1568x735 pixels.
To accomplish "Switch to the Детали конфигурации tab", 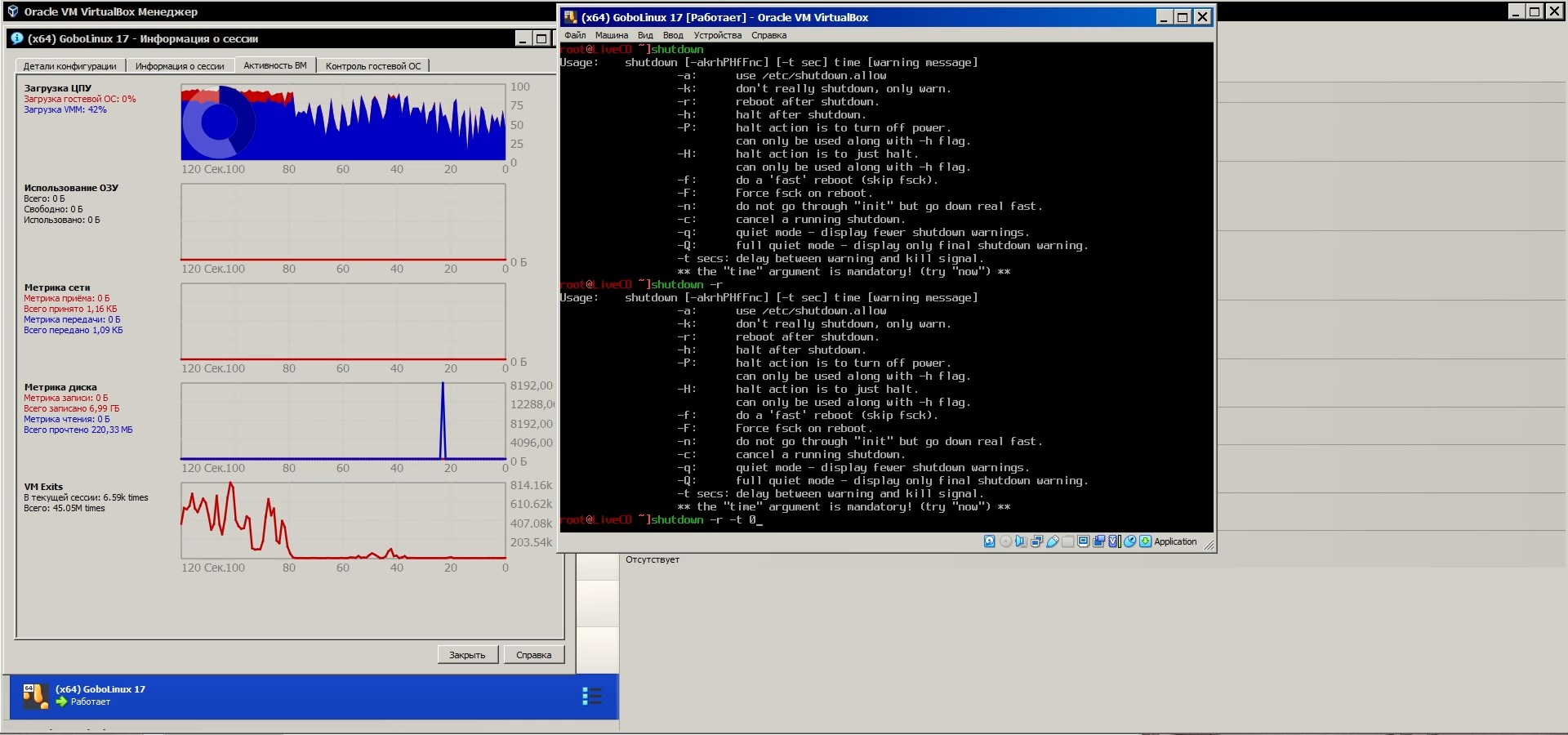I will click(x=69, y=66).
